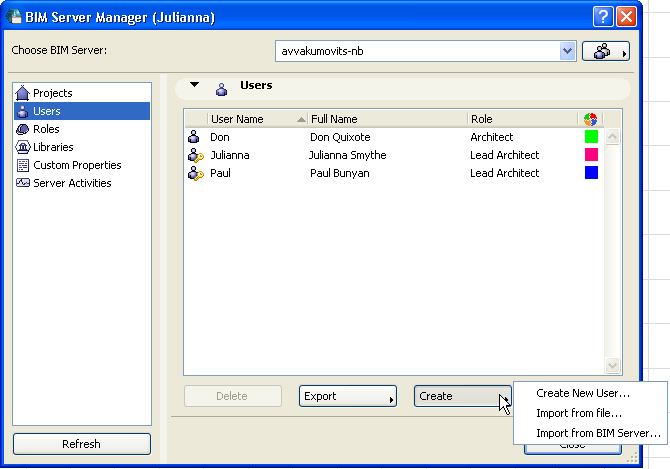The image size is (670, 469).
Task: Click Julianna's pink color swatch
Action: (591, 155)
